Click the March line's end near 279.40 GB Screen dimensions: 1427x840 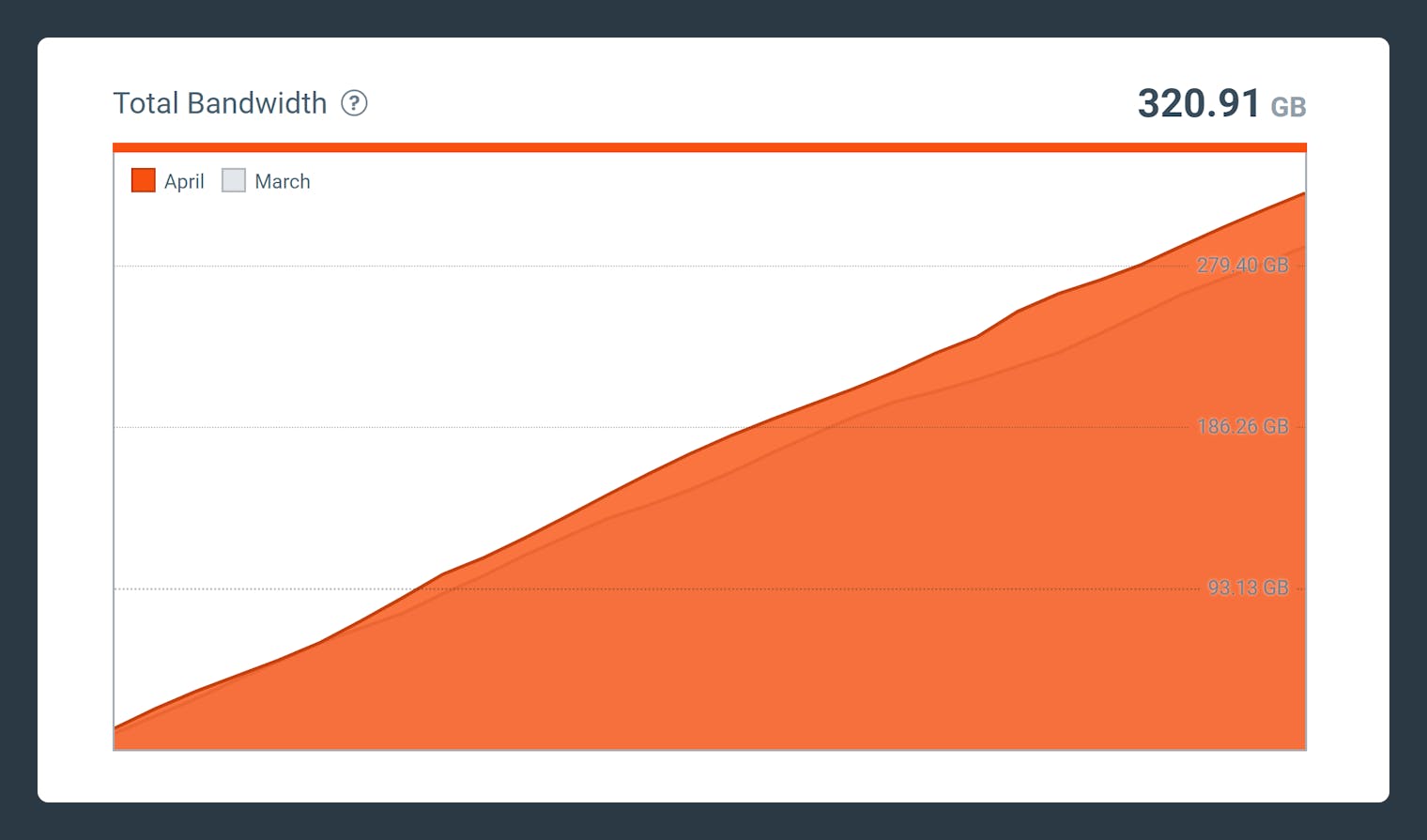click(x=1302, y=248)
